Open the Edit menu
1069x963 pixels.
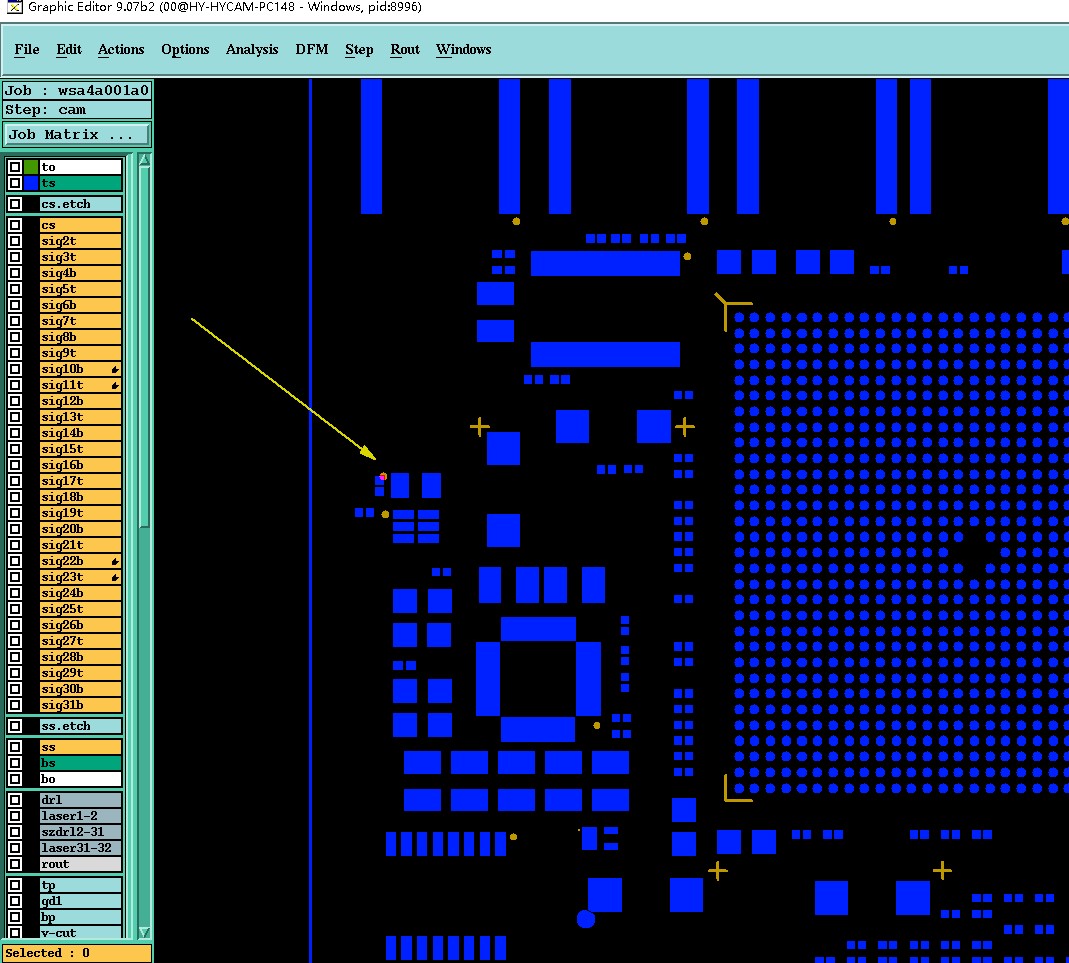pyautogui.click(x=68, y=50)
